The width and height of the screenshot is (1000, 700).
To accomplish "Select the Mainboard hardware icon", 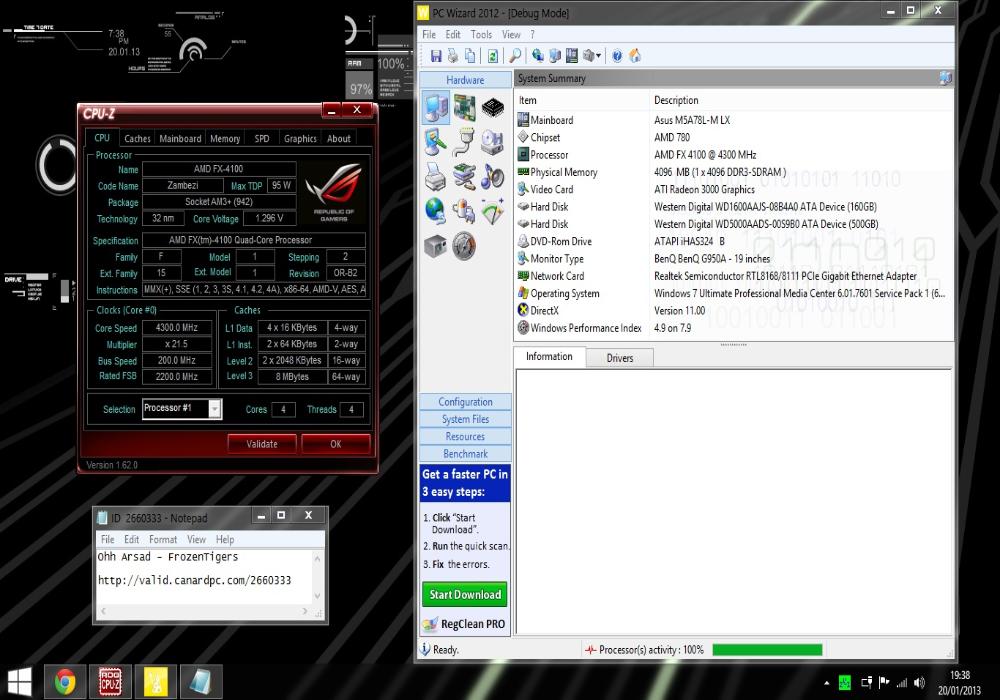I will pyautogui.click(x=464, y=107).
